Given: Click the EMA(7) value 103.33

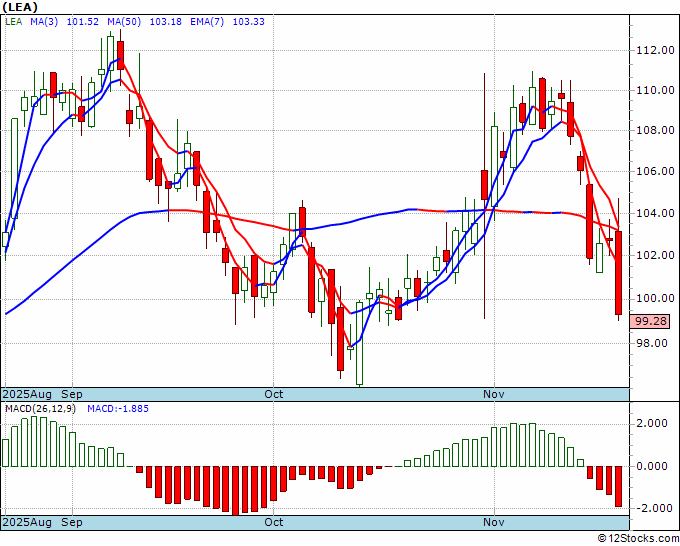Looking at the screenshot, I should 248,21.
